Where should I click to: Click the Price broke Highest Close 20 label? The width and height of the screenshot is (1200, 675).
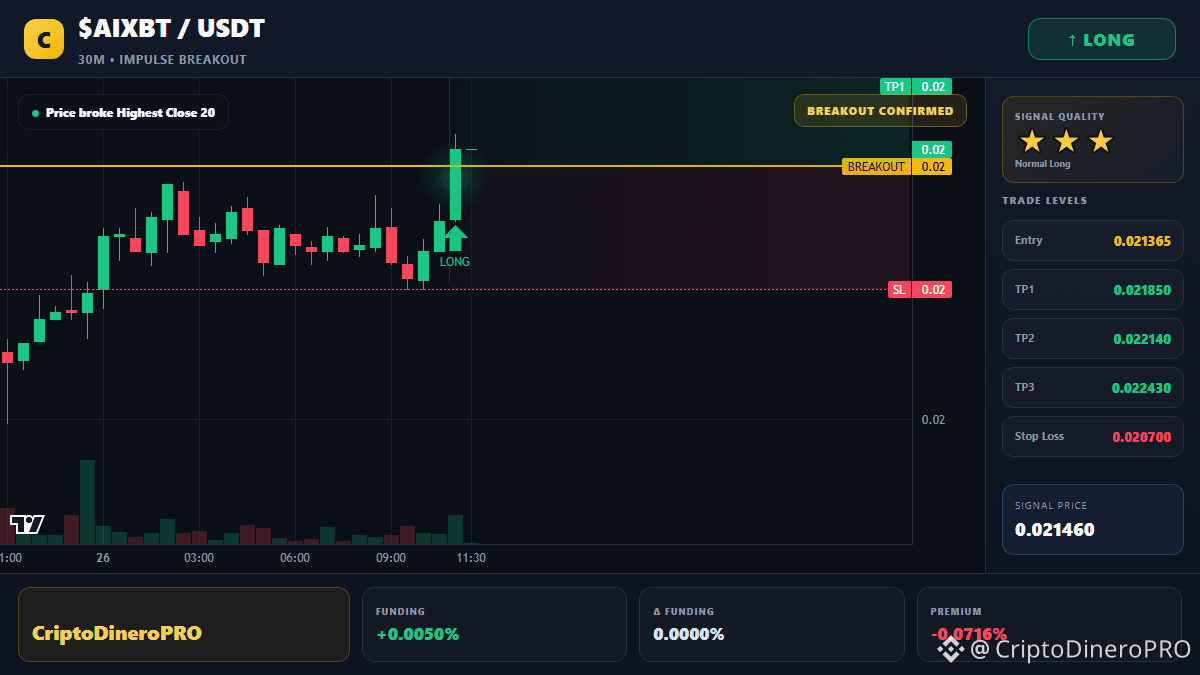pos(123,112)
